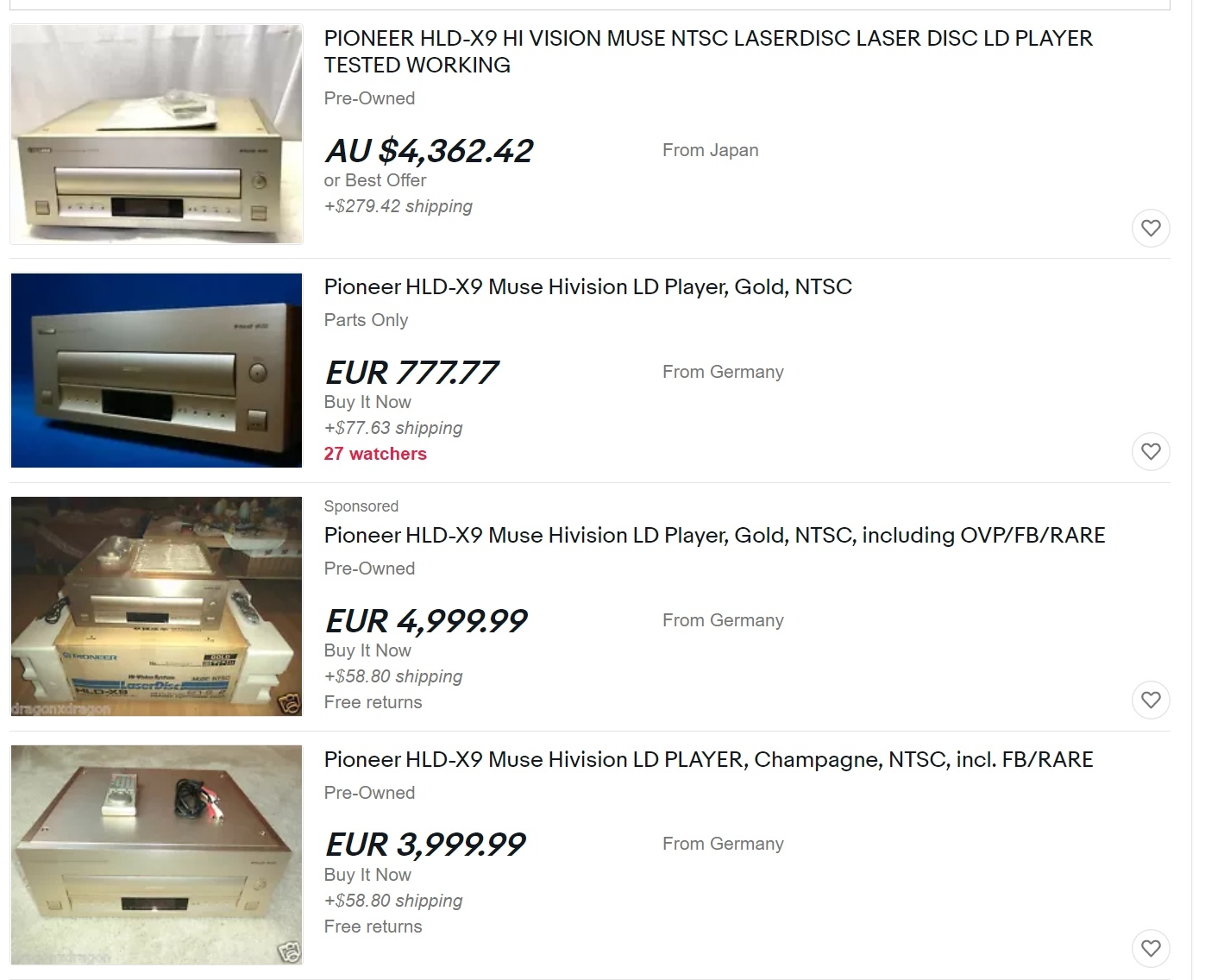Open the tested working HLD-X9 listing title
Image resolution: width=1205 pixels, height=980 pixels.
pos(708,52)
